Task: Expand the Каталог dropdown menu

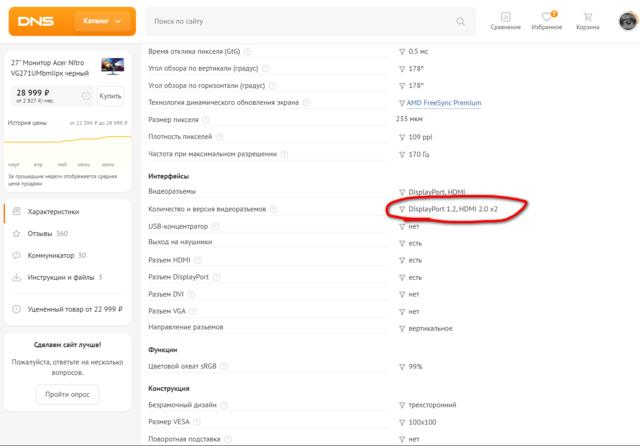Action: coord(106,21)
